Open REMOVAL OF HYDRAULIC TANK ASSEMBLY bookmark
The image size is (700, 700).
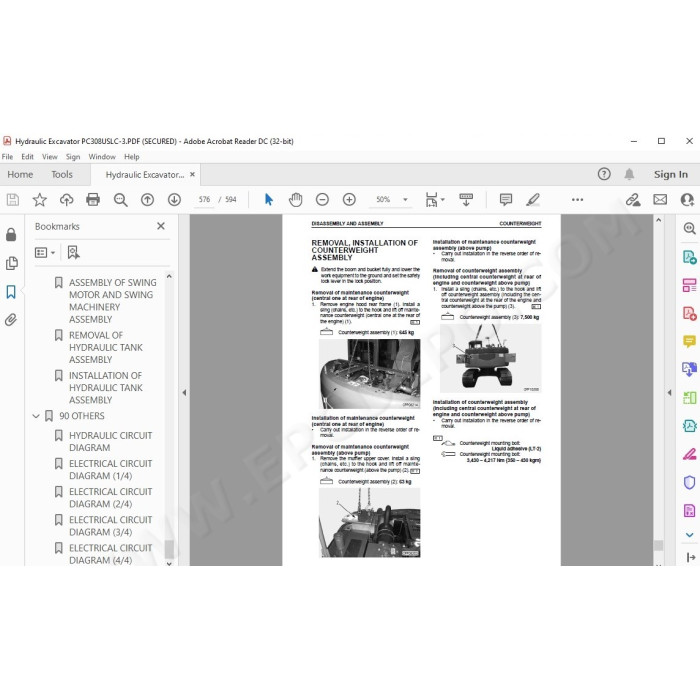point(106,347)
